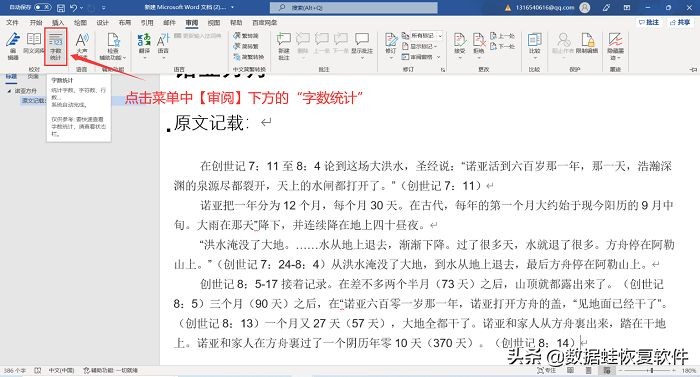Toggle the AutoSave switch
The height and width of the screenshot is (377, 700).
tap(42, 7)
